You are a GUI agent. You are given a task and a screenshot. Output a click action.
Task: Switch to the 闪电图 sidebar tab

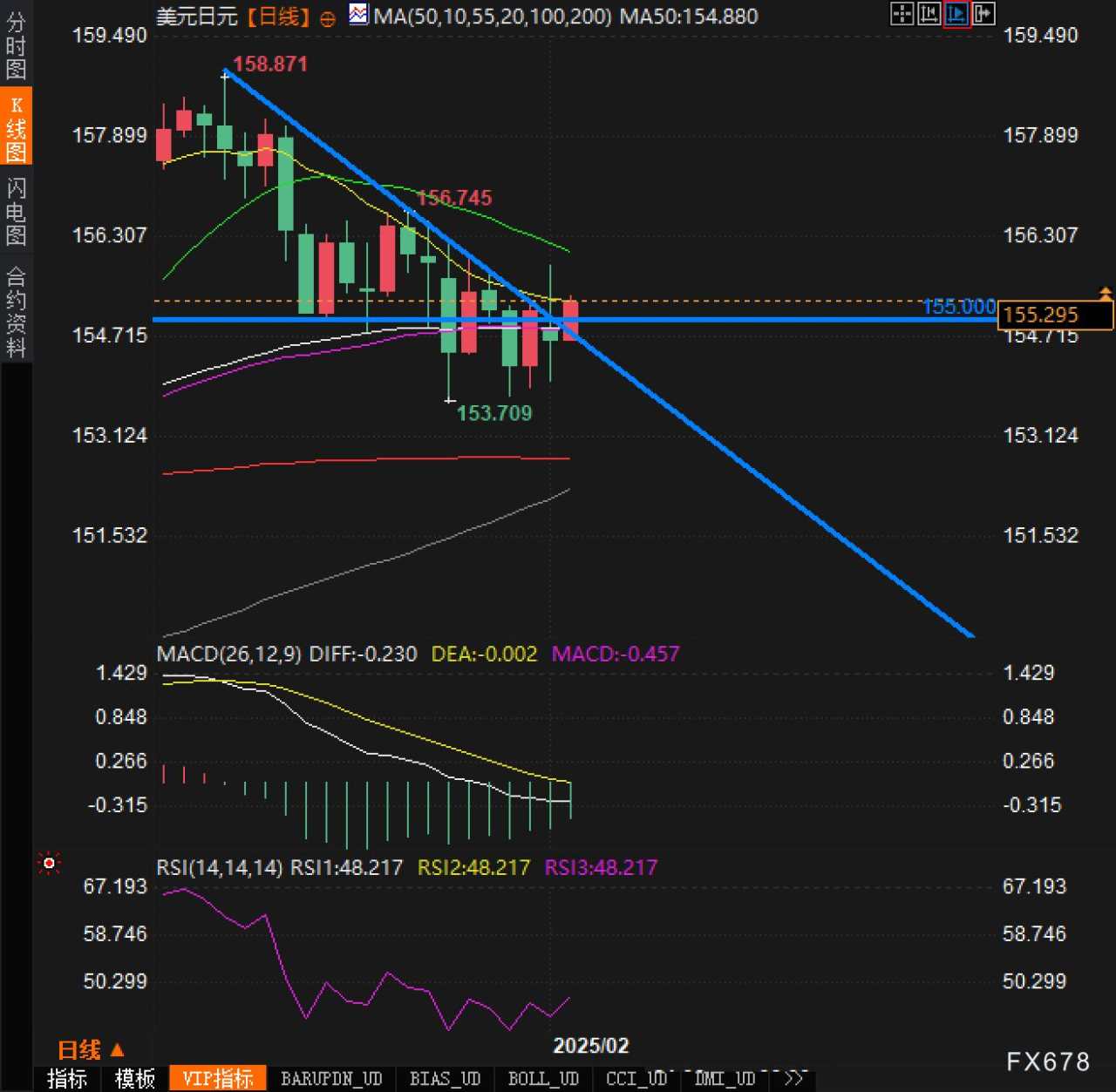[16, 212]
